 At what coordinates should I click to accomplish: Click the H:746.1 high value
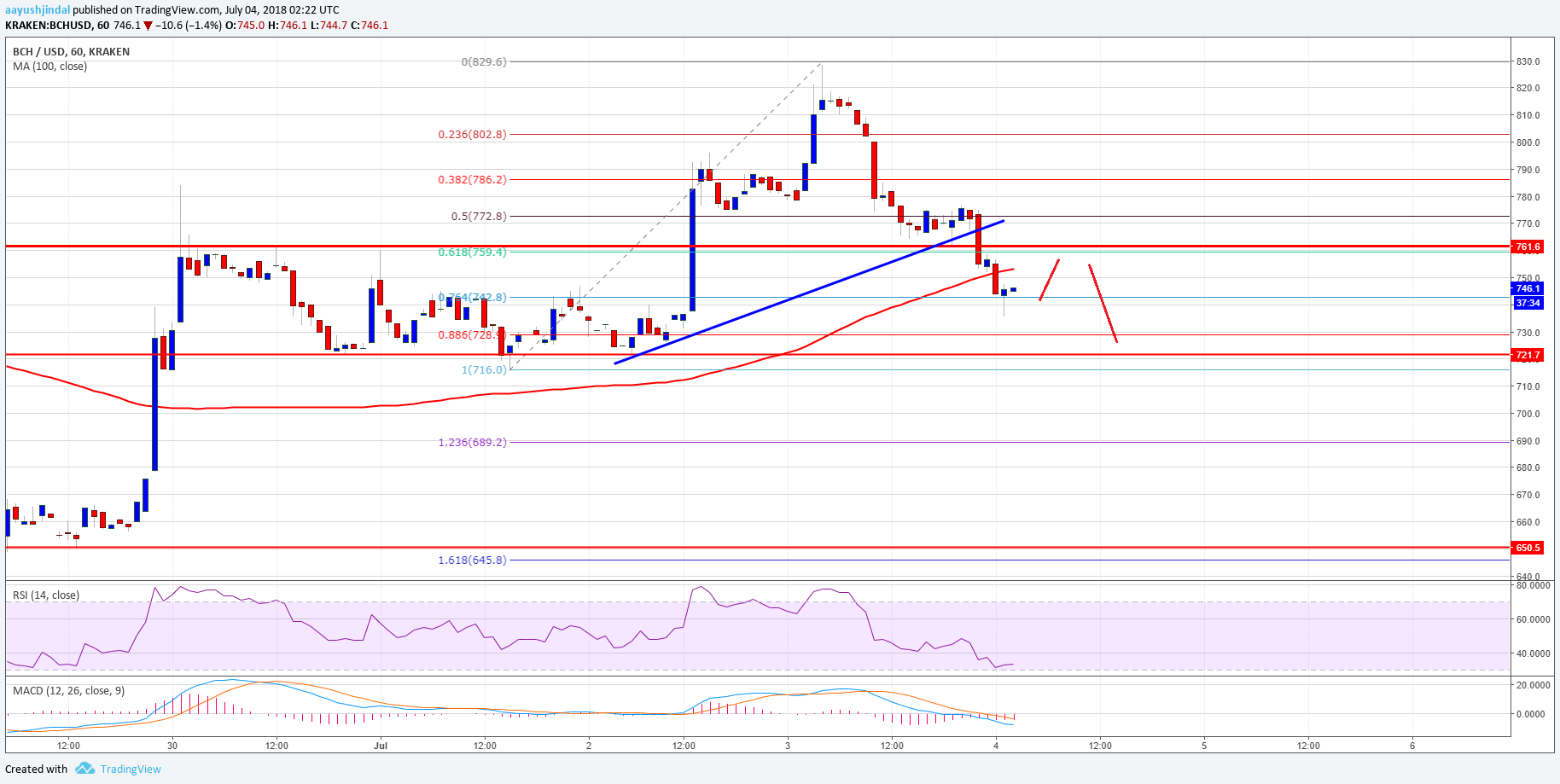[x=288, y=26]
